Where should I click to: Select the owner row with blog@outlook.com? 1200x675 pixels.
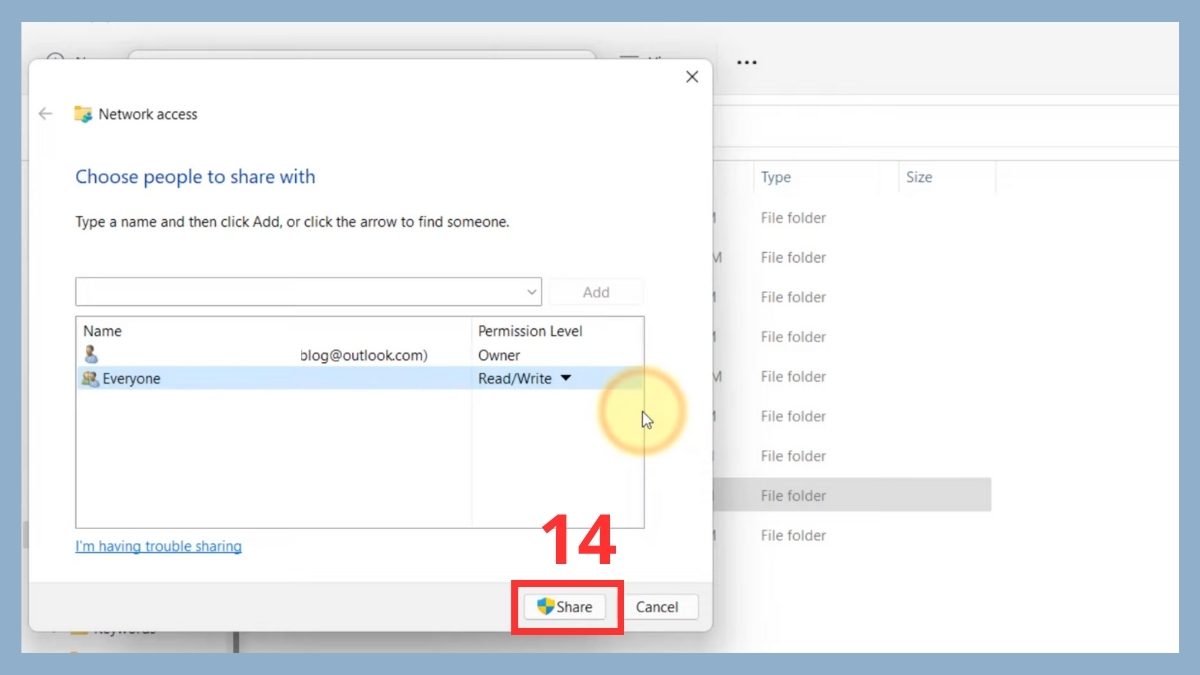click(x=360, y=355)
